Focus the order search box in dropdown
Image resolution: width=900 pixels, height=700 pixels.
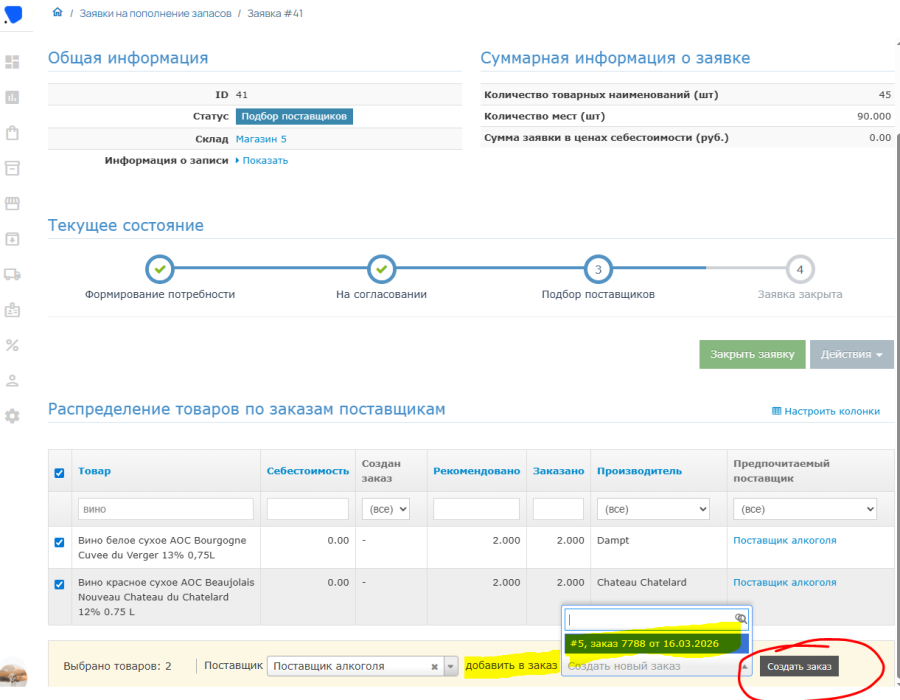coord(657,619)
